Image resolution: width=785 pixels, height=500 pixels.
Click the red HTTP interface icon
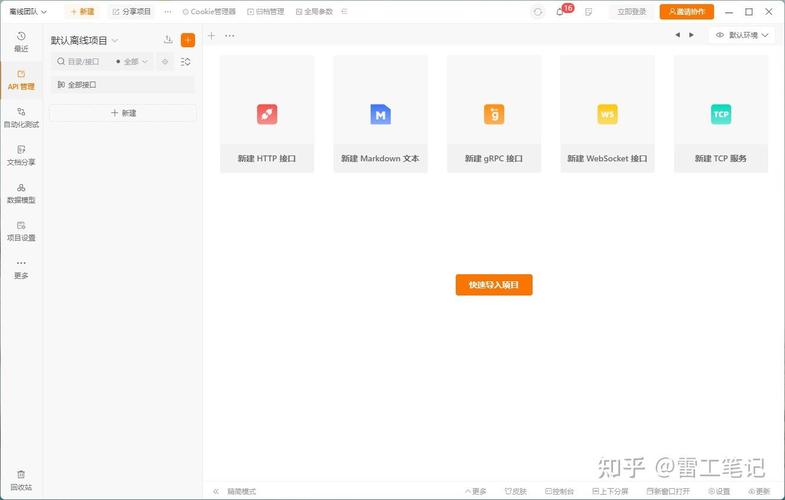click(x=267, y=114)
